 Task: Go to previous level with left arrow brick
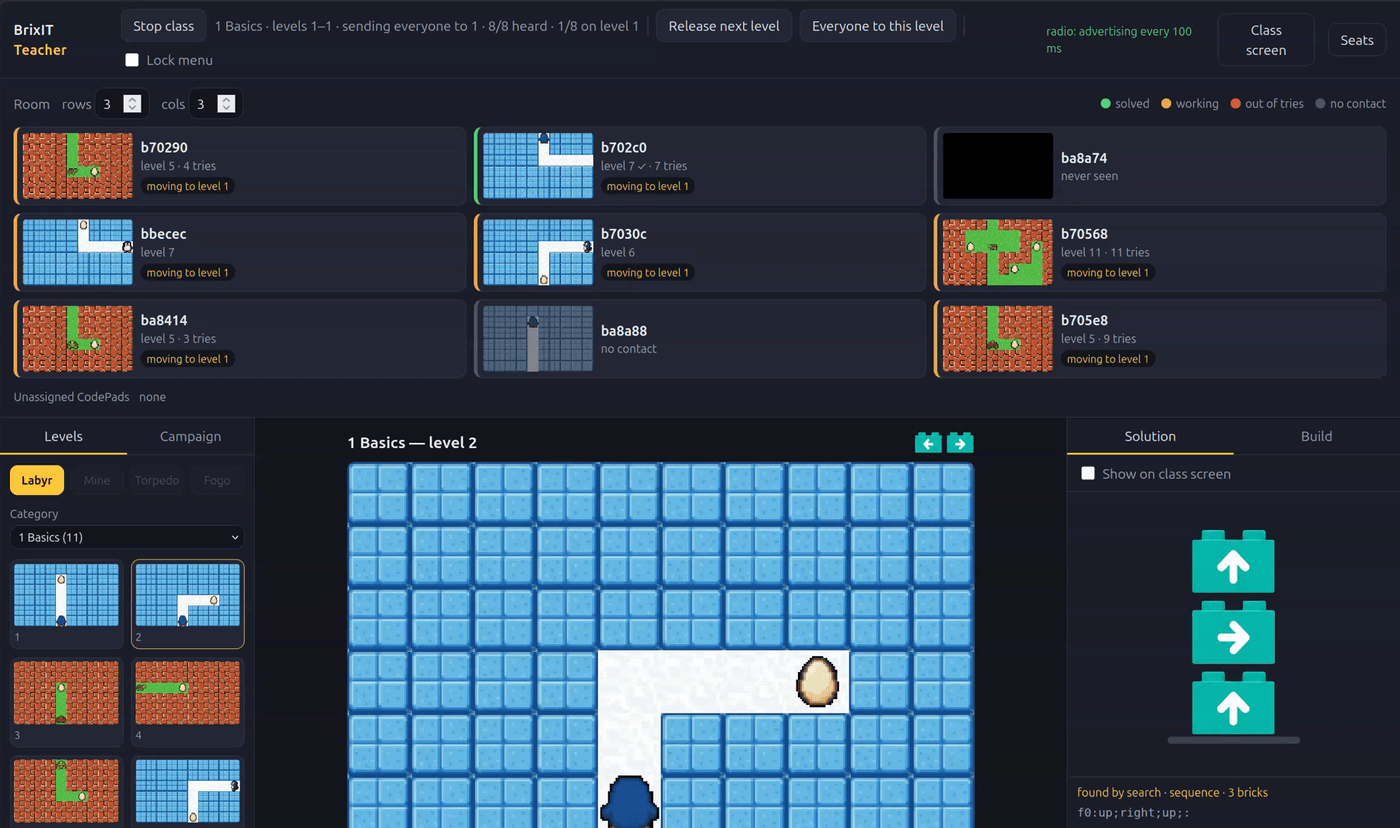click(928, 443)
